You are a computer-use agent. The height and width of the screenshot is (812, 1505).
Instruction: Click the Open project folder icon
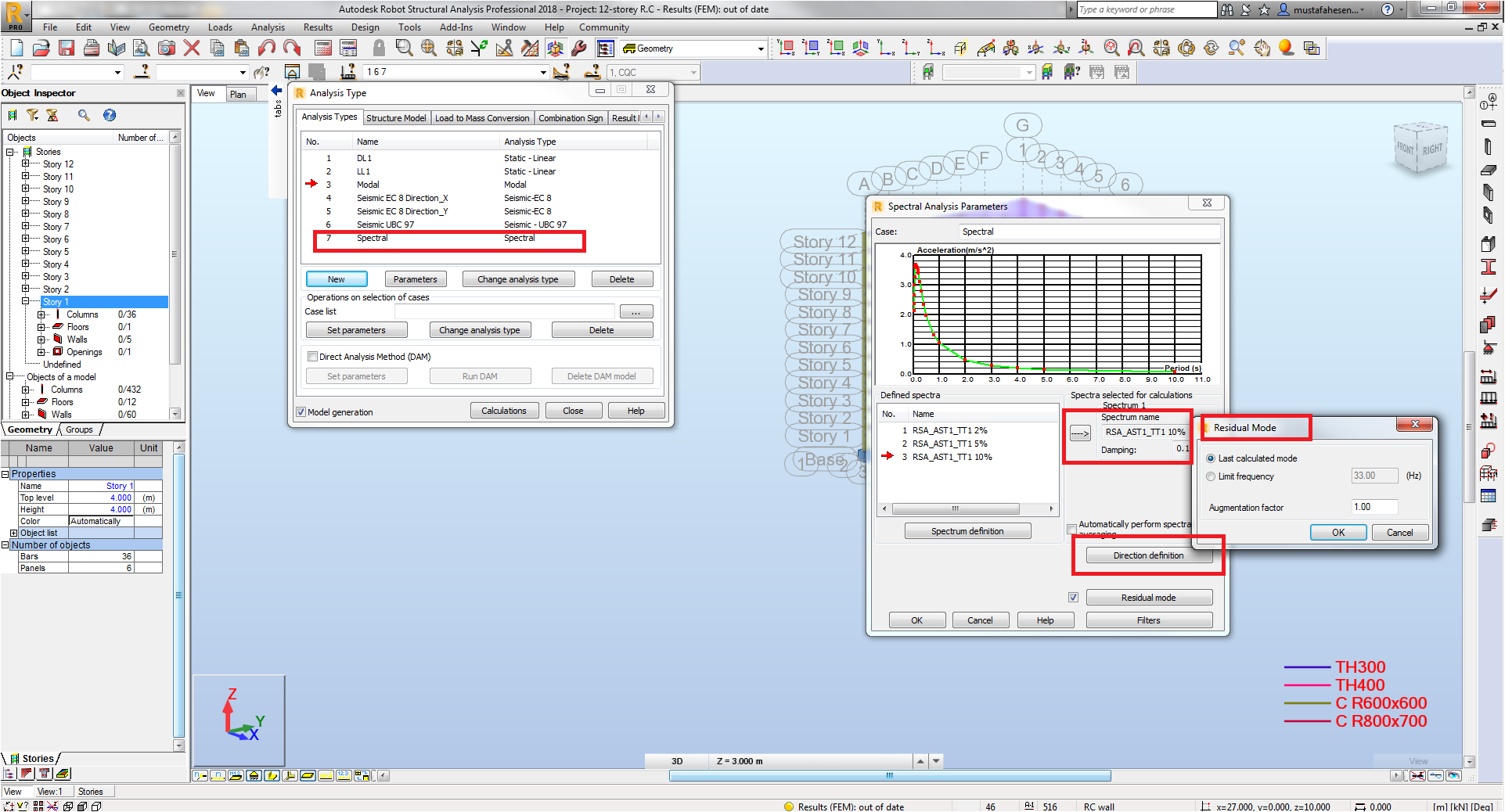pos(41,49)
